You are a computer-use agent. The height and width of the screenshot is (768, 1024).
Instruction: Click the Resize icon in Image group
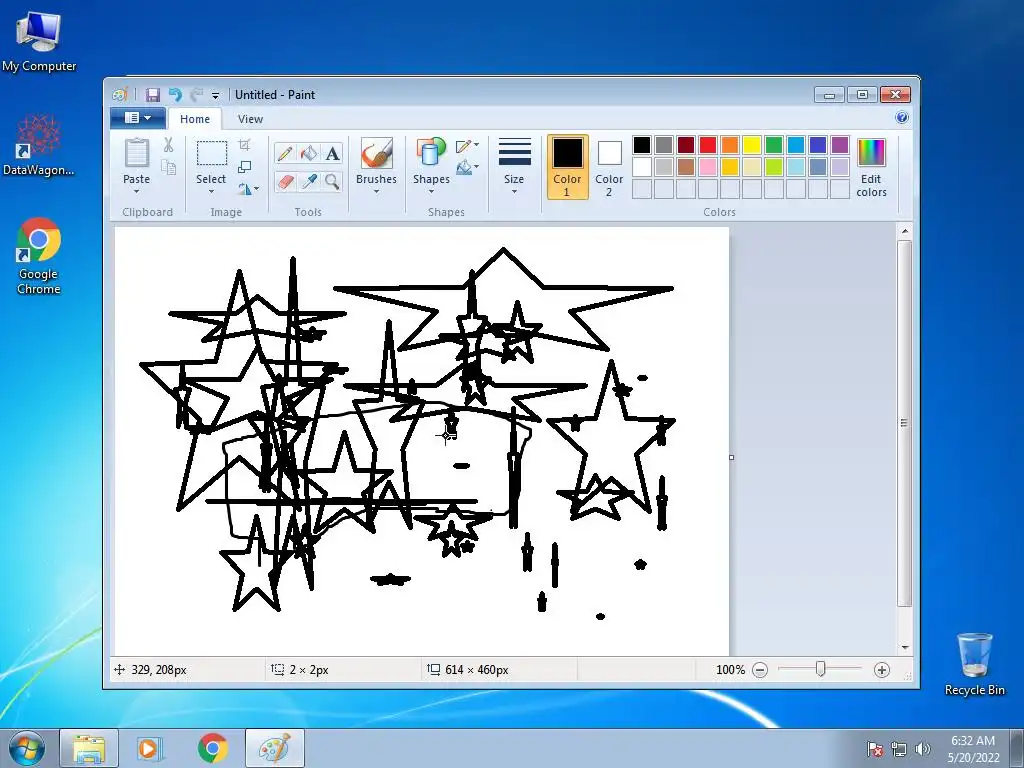(245, 167)
